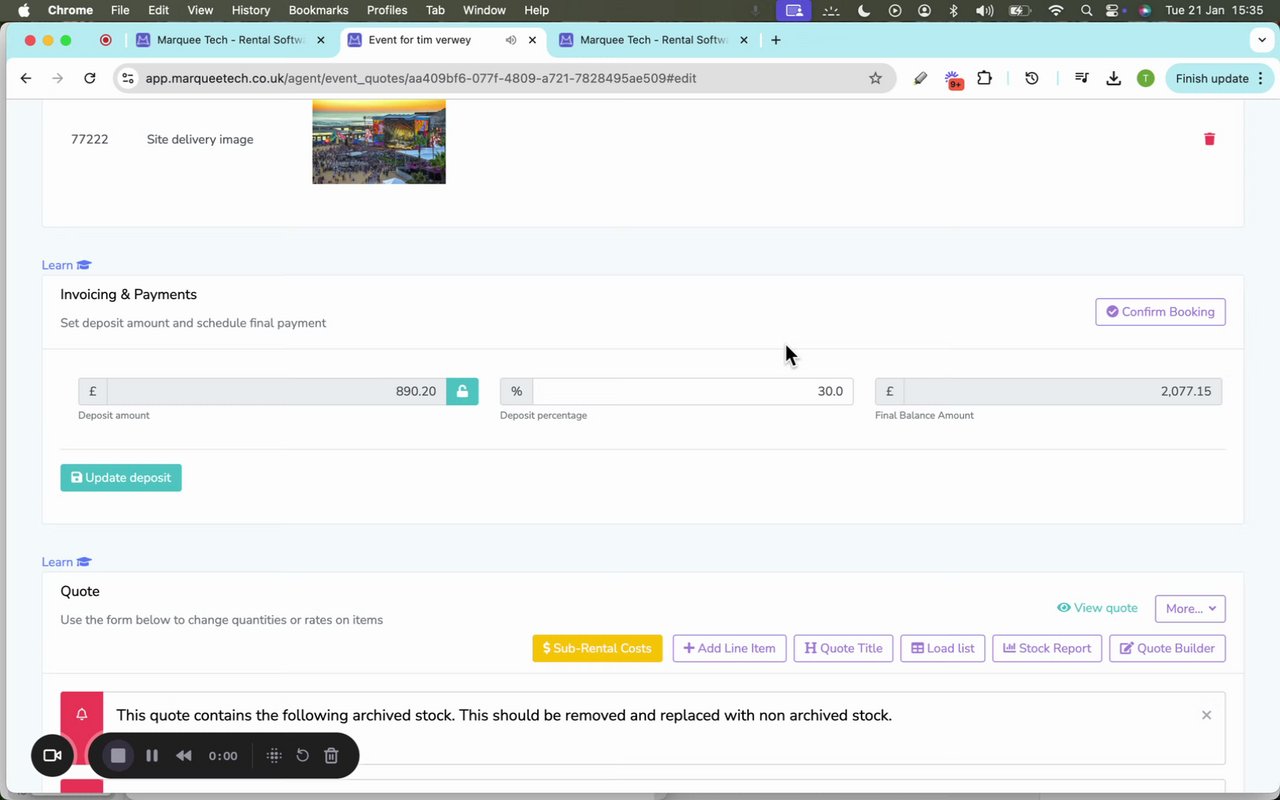Toggle the recorder camera button

(53, 755)
